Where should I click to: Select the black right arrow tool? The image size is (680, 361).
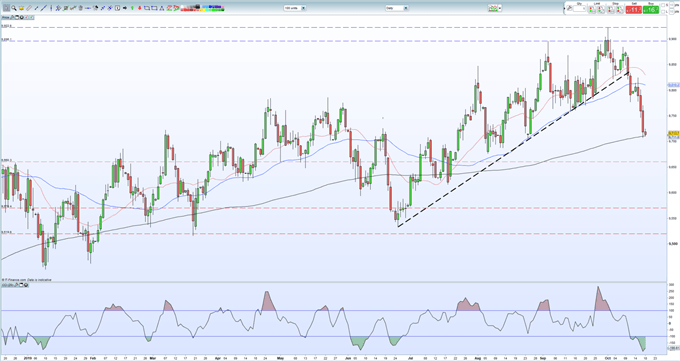click(125, 8)
